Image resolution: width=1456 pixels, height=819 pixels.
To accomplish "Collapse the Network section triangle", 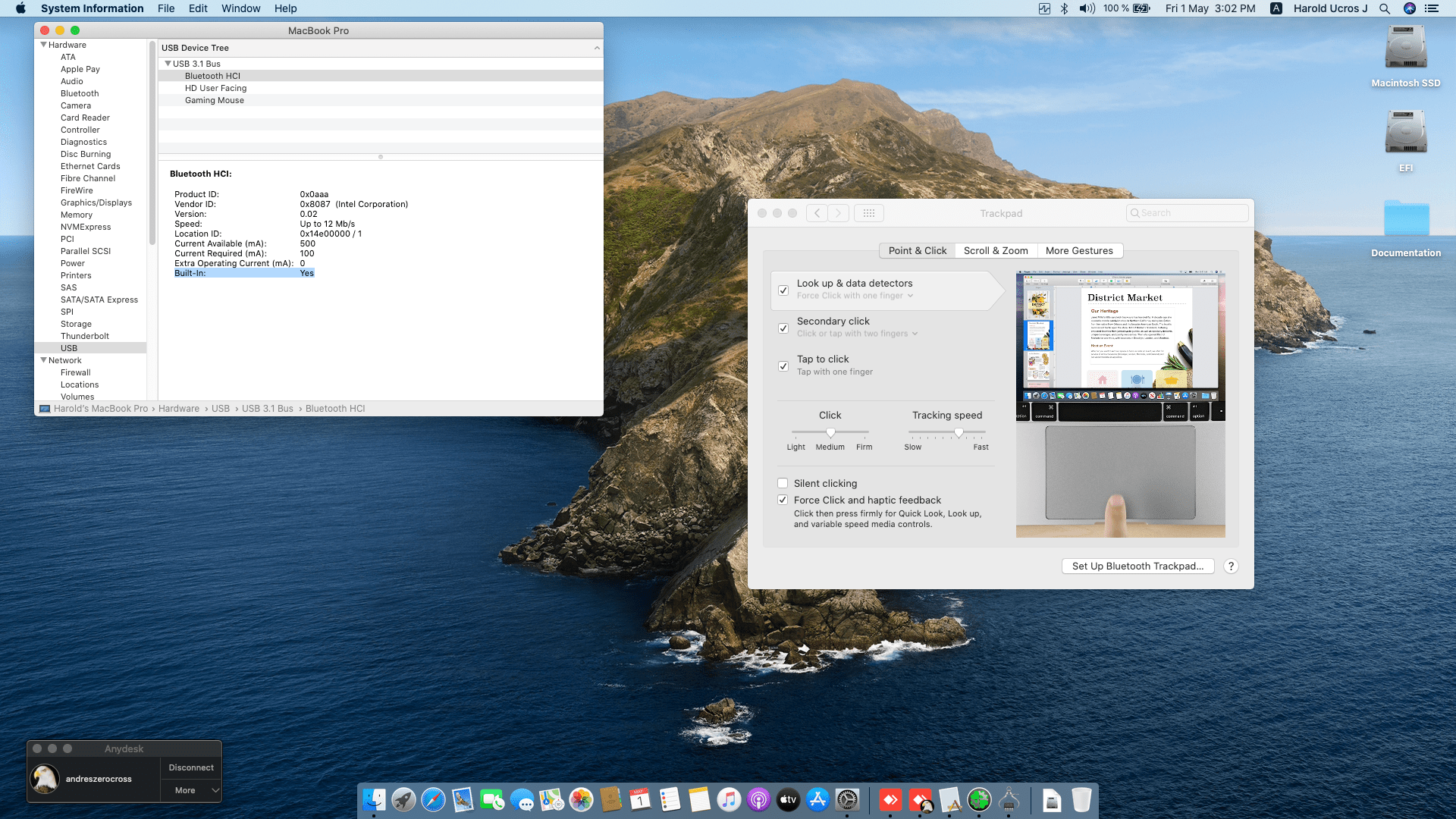I will click(44, 360).
